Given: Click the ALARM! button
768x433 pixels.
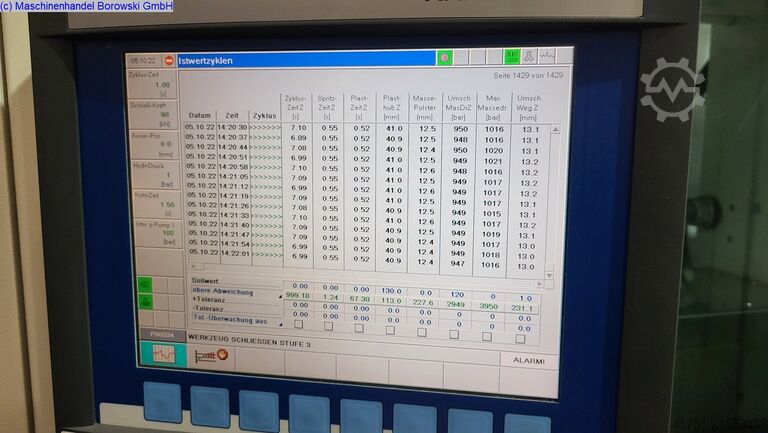Looking at the screenshot, I should [529, 359].
